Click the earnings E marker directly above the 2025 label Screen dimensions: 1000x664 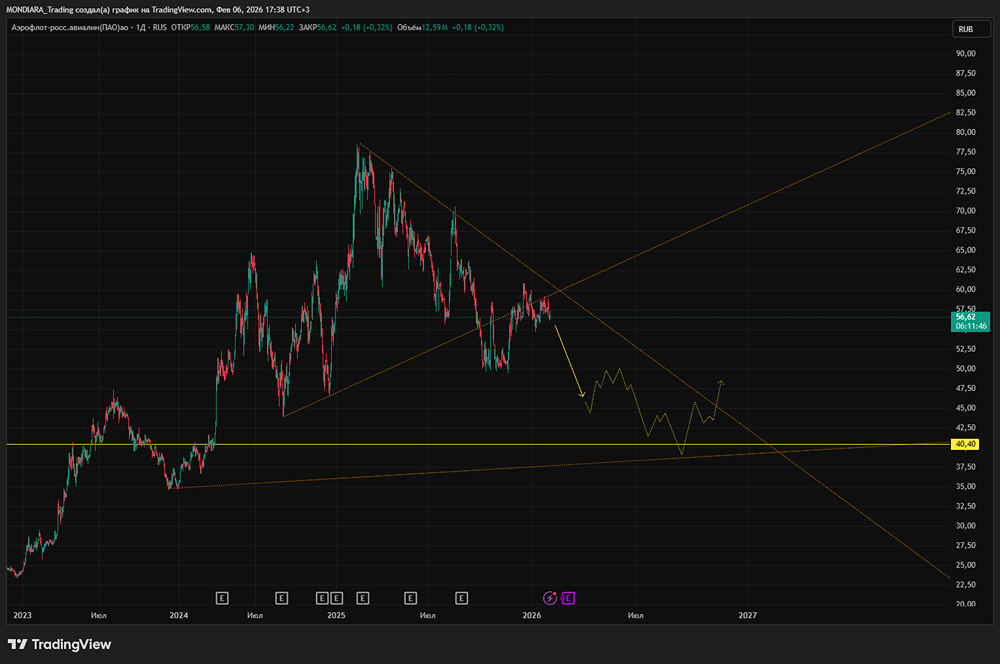[336, 598]
